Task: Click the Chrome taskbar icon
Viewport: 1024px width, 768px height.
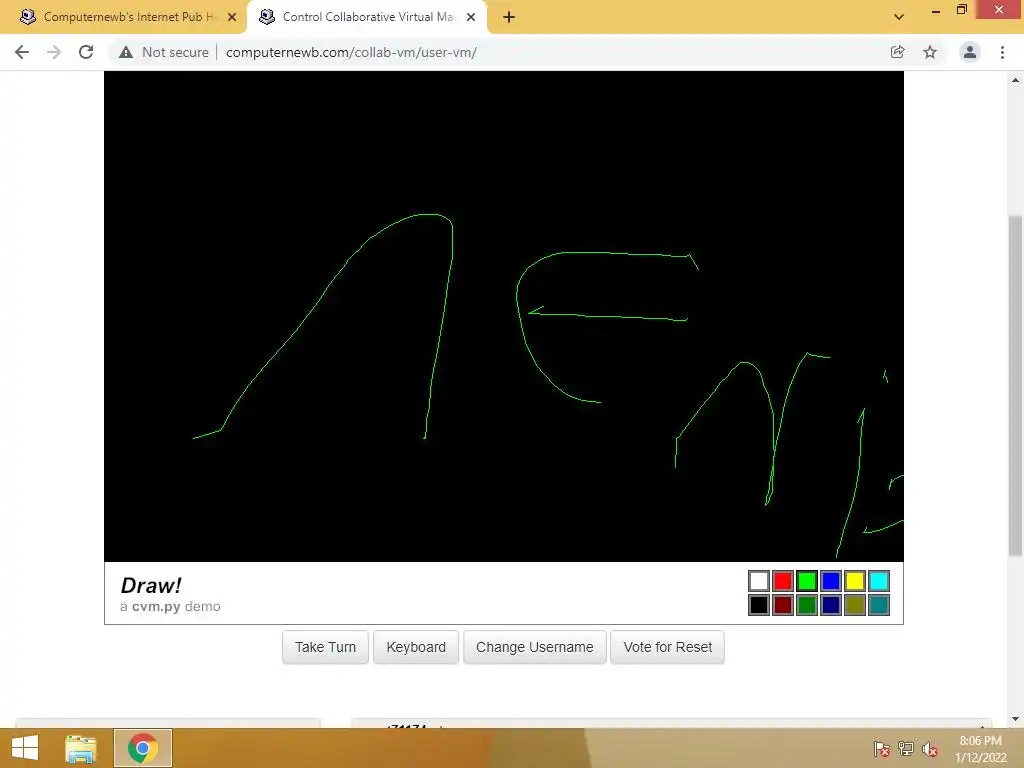Action: click(x=143, y=748)
